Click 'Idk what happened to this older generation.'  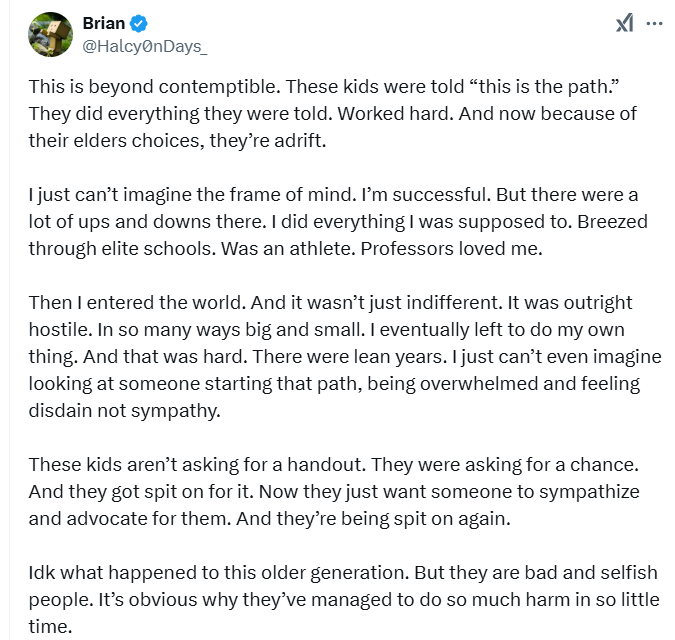[219, 573]
